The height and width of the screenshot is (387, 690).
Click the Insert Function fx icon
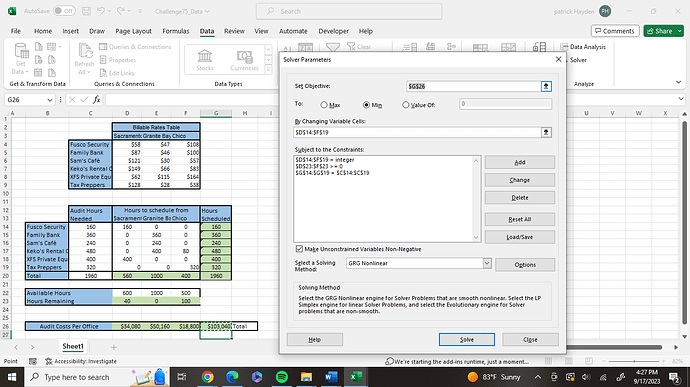pos(96,100)
